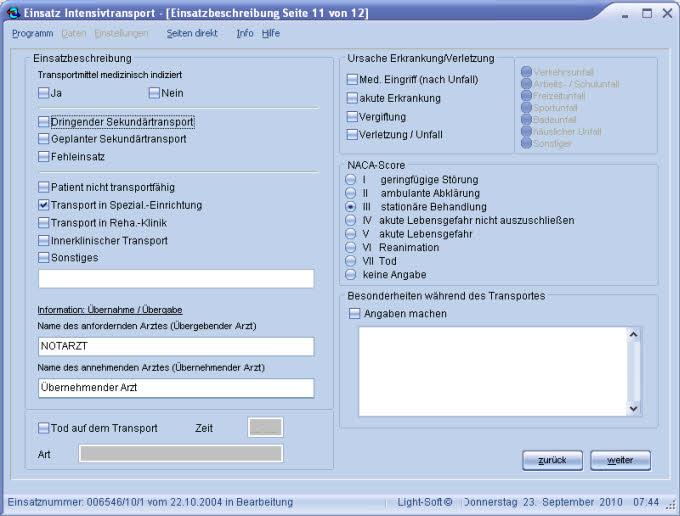This screenshot has height=516, width=680.
Task: Click the Besonderheiten text area
Action: [x=493, y=372]
